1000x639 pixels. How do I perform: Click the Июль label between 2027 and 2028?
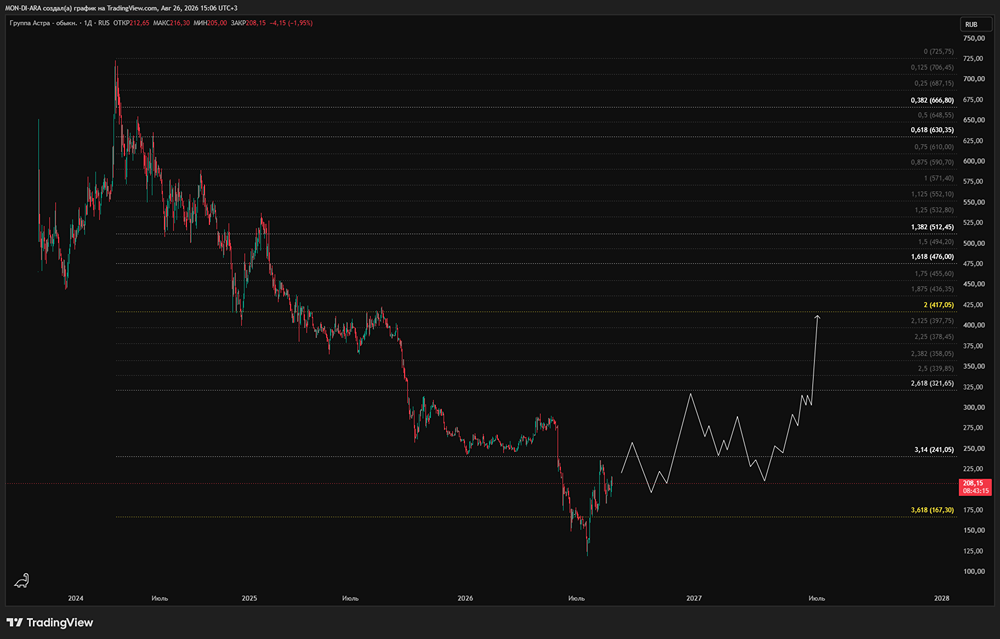point(817,598)
